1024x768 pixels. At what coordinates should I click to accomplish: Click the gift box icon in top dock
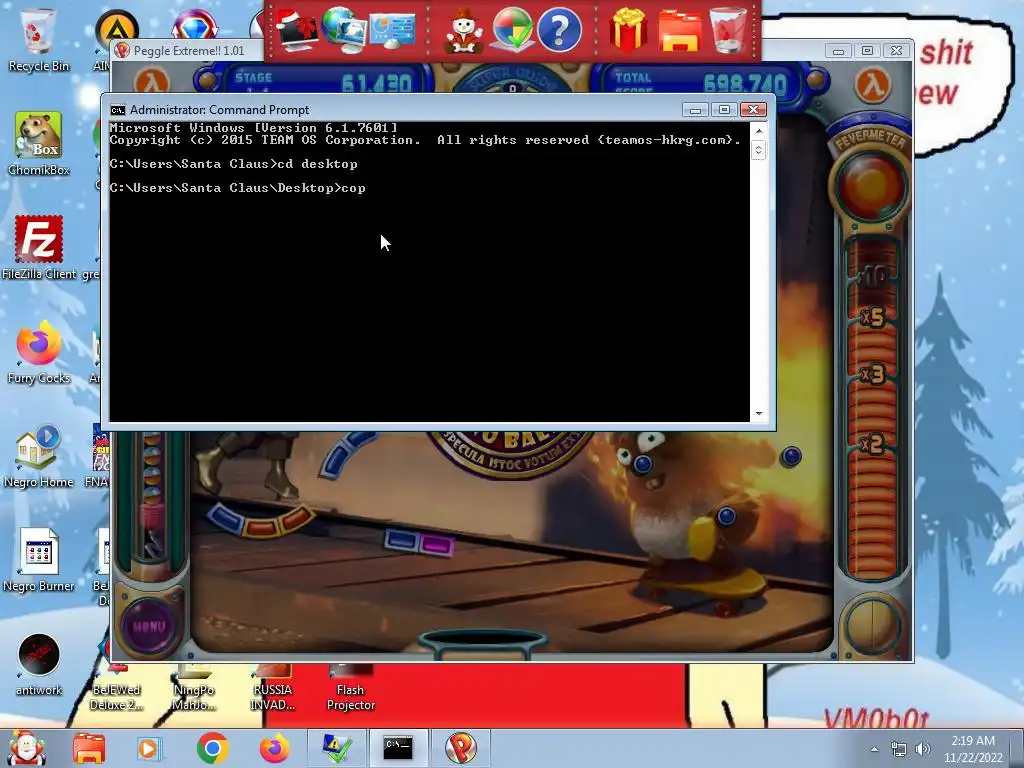tap(628, 30)
